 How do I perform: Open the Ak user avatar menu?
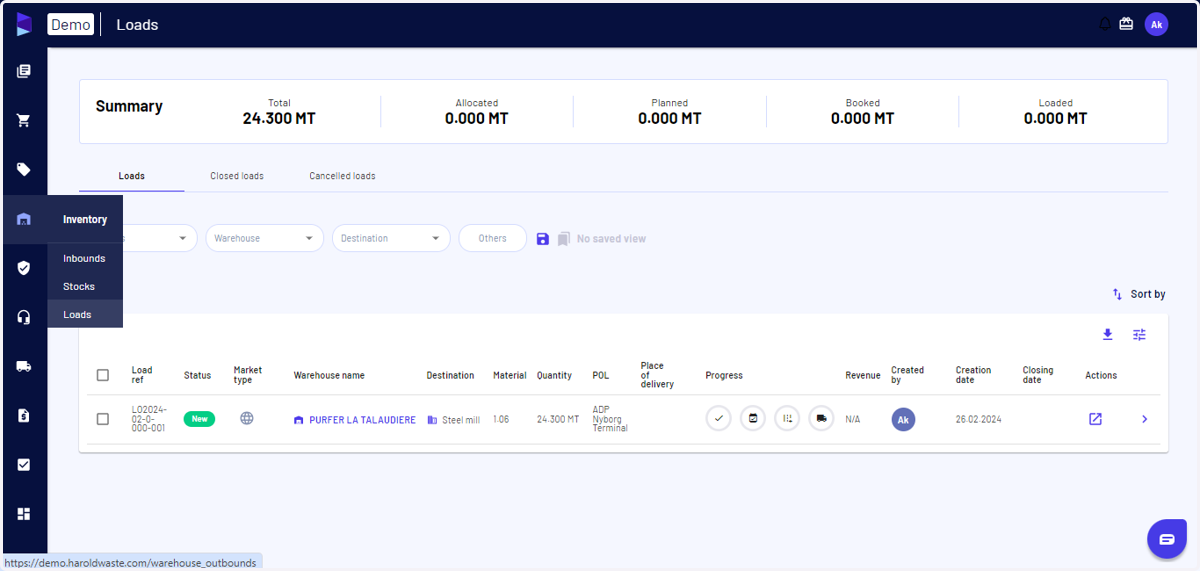click(x=1157, y=25)
